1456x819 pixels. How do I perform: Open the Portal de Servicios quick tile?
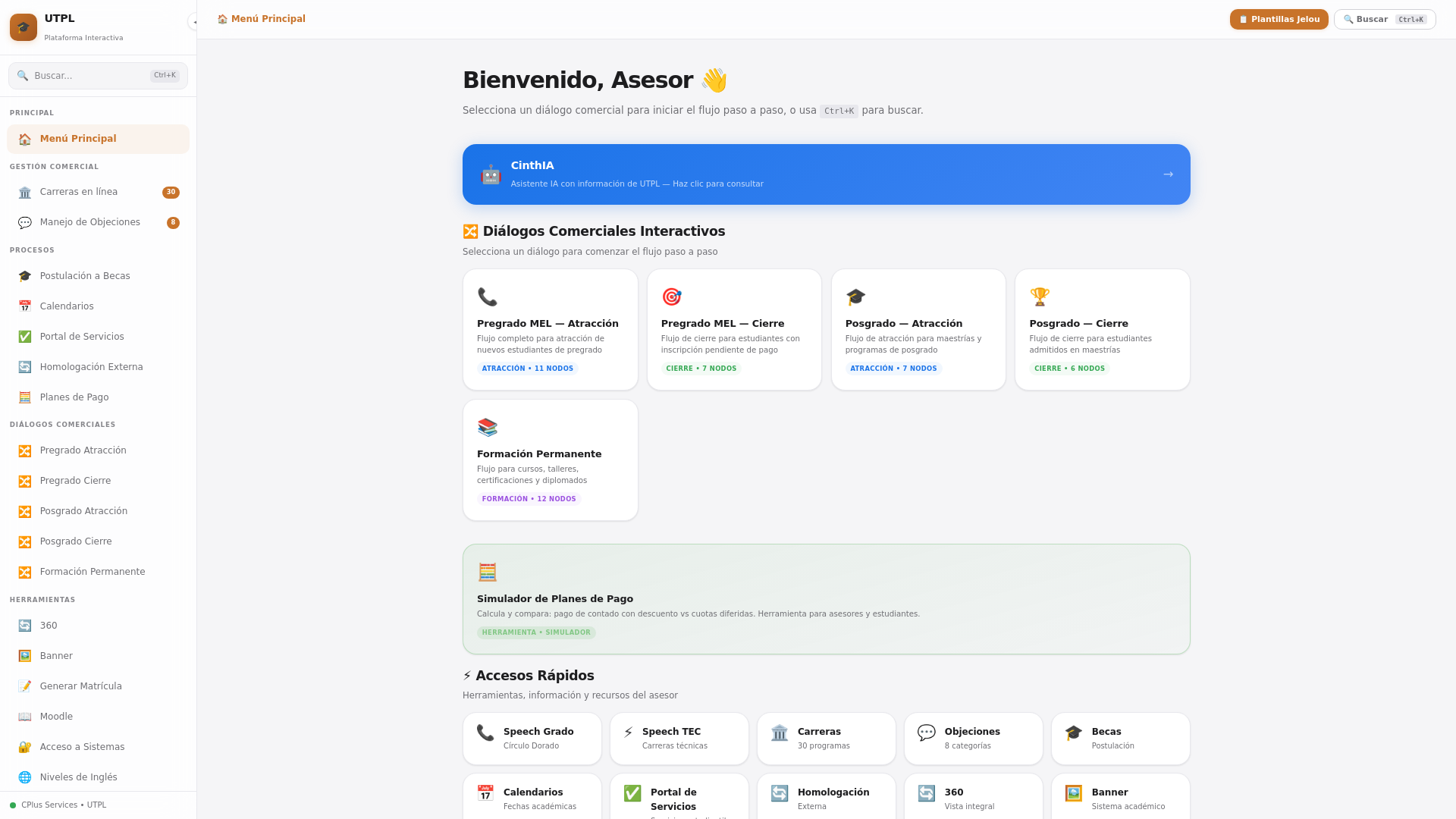(679, 796)
